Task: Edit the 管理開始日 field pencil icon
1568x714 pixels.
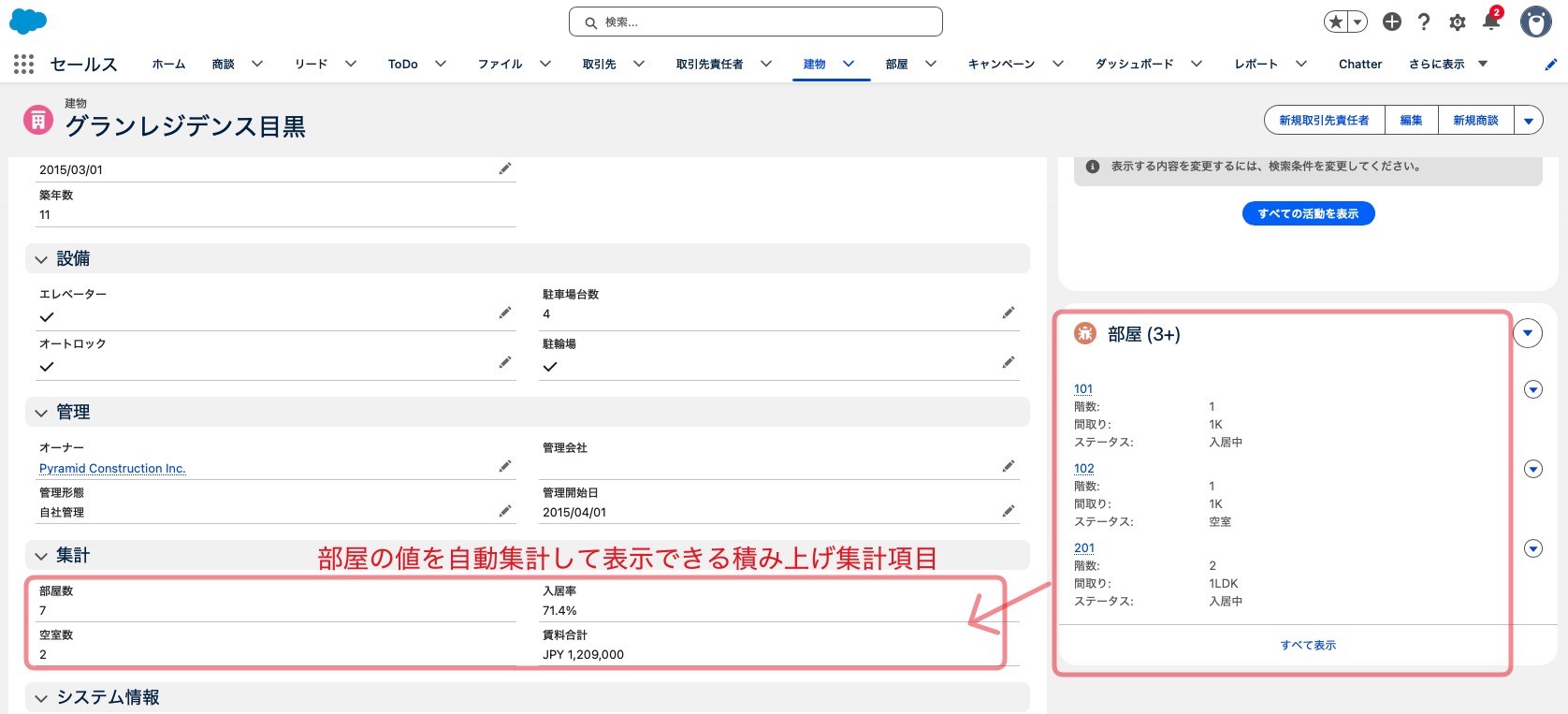Action: coord(1009,511)
